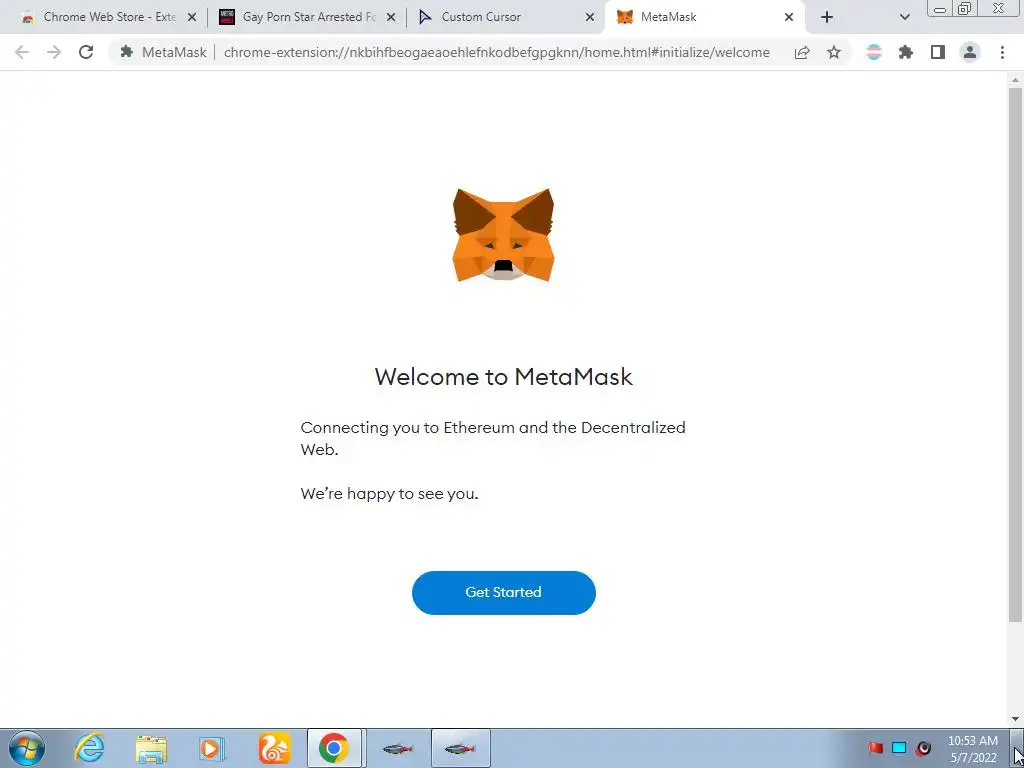Open the Extensions puzzle menu

pyautogui.click(x=906, y=52)
